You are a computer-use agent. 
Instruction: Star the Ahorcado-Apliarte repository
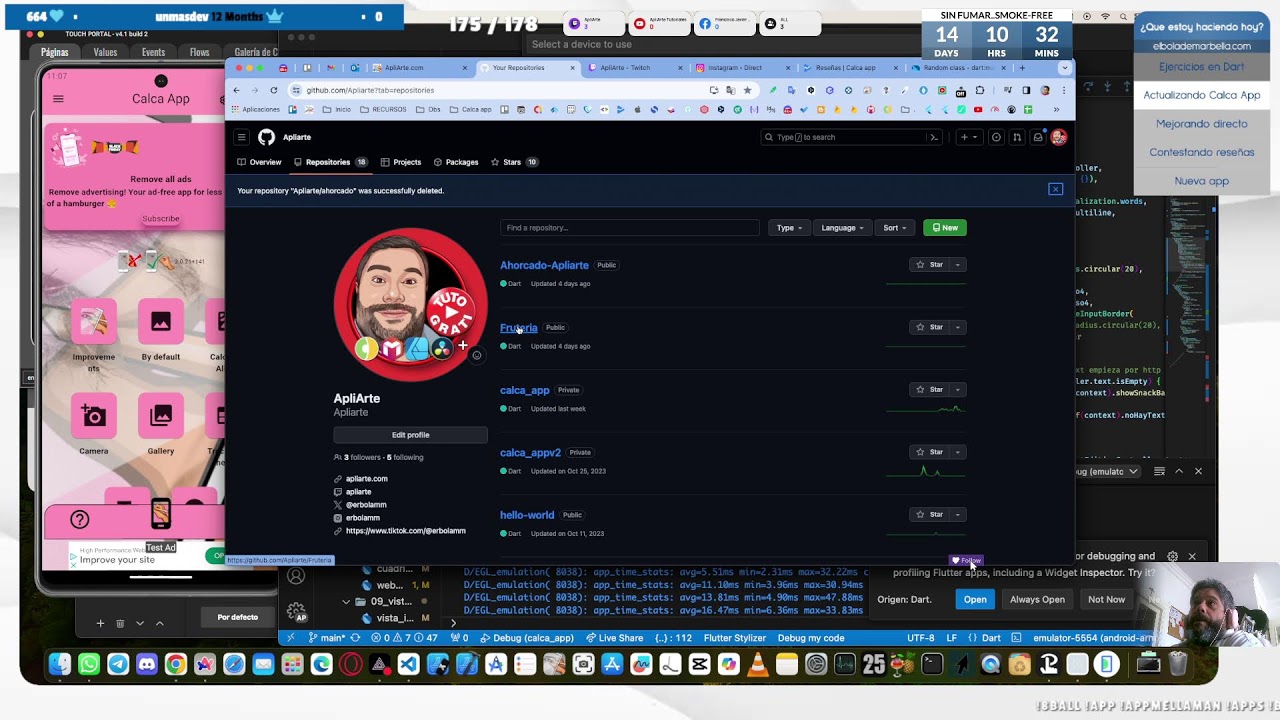point(929,265)
